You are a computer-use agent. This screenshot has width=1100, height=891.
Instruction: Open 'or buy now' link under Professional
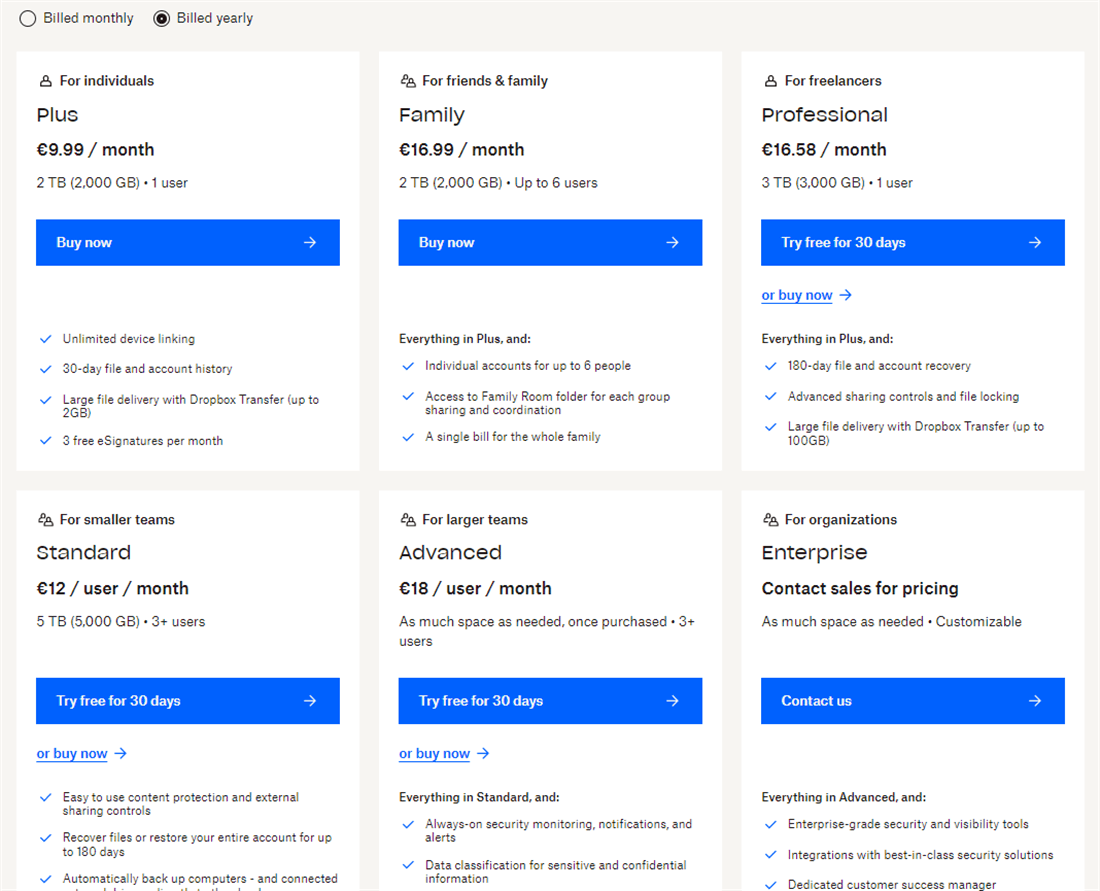[x=796, y=295]
